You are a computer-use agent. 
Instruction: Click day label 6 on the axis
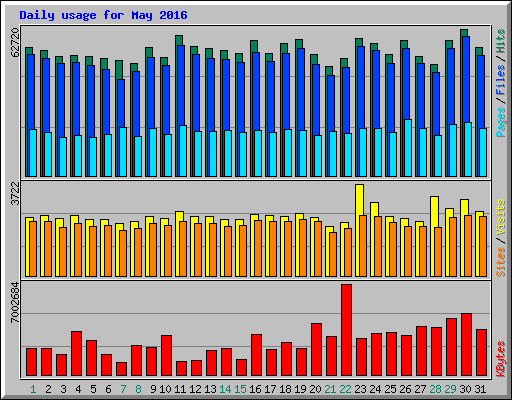(108, 389)
